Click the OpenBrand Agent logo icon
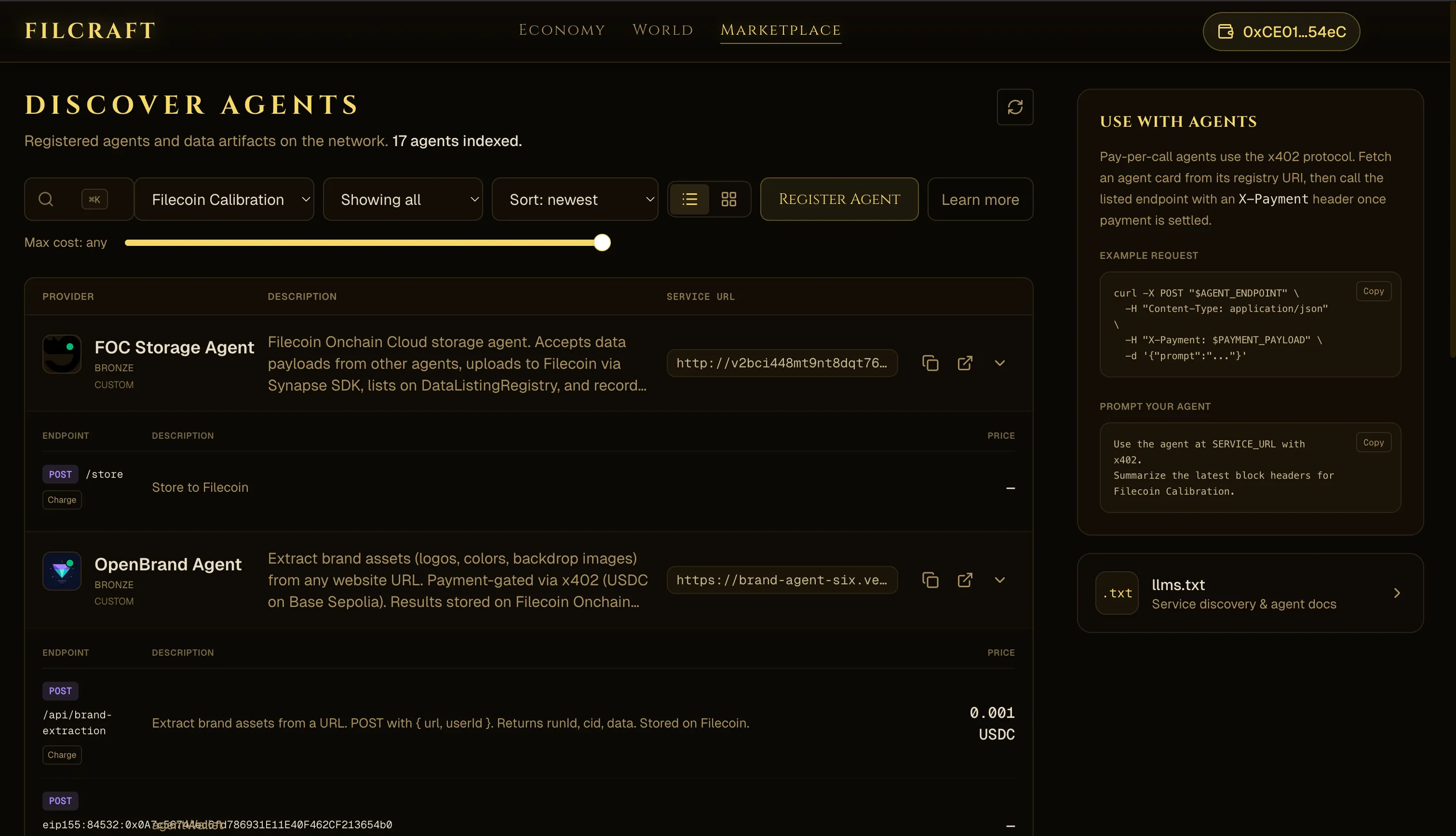The width and height of the screenshot is (1456, 836). click(x=62, y=571)
